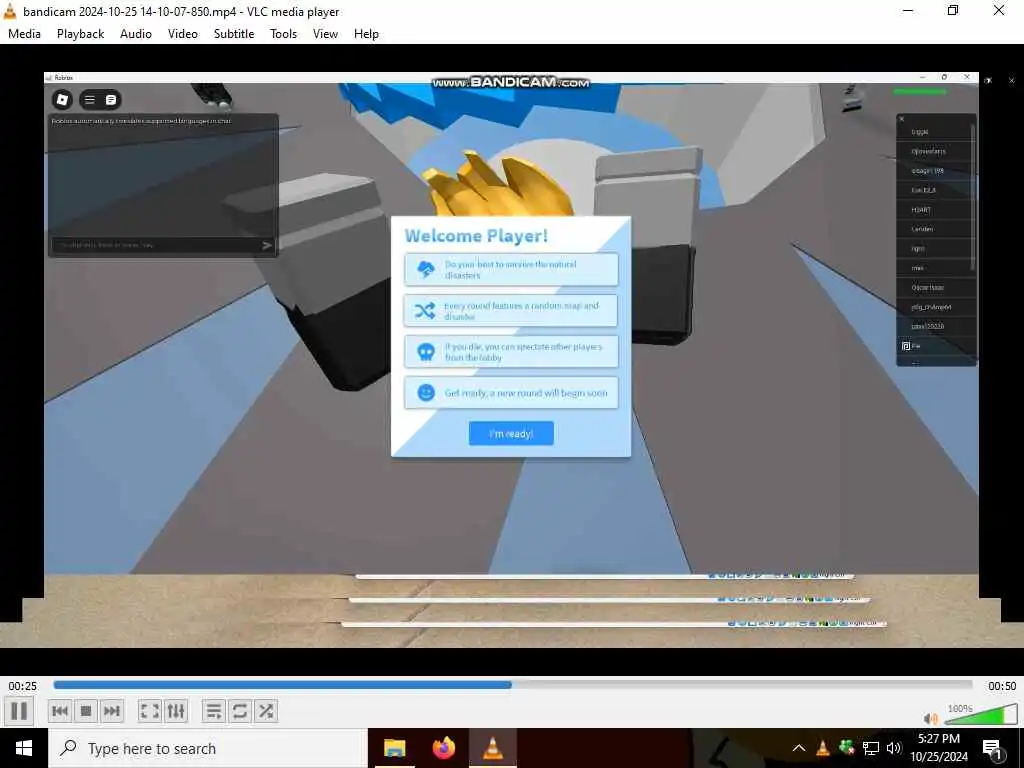This screenshot has width=1024, height=768.
Task: Open the Windows Start menu
Action: (x=24, y=748)
